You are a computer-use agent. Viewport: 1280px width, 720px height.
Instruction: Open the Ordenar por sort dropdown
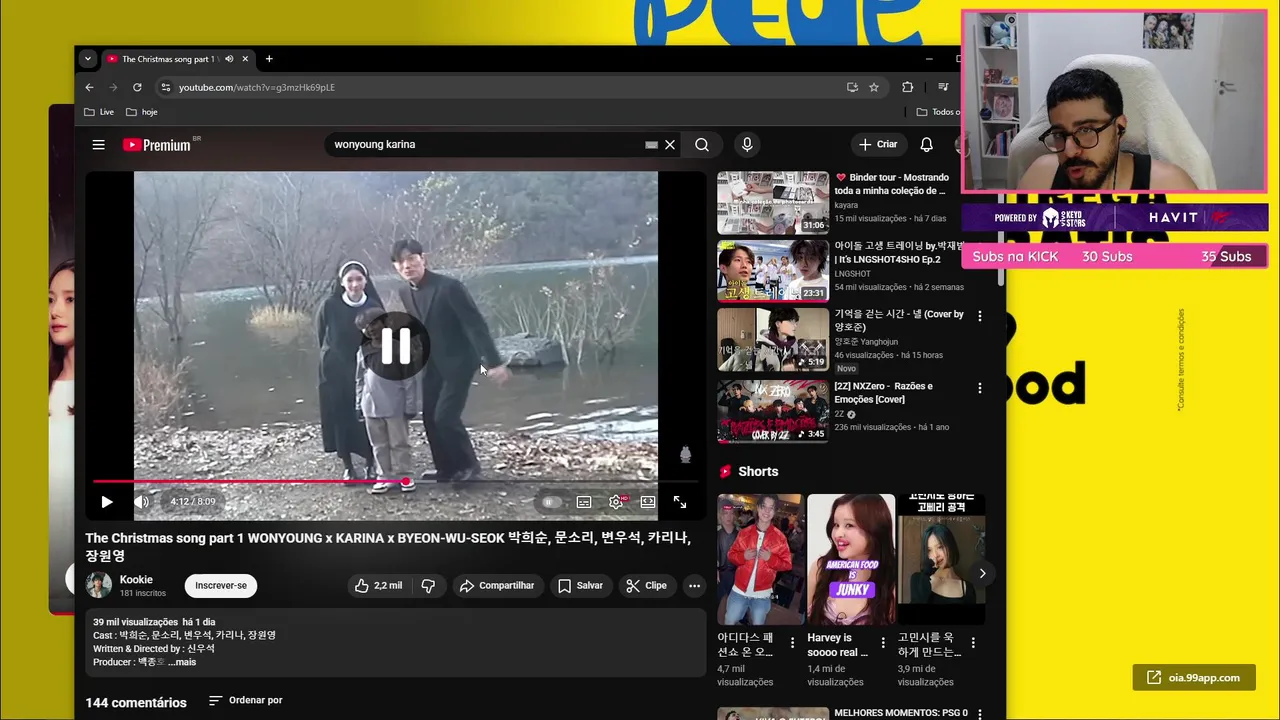[245, 701]
